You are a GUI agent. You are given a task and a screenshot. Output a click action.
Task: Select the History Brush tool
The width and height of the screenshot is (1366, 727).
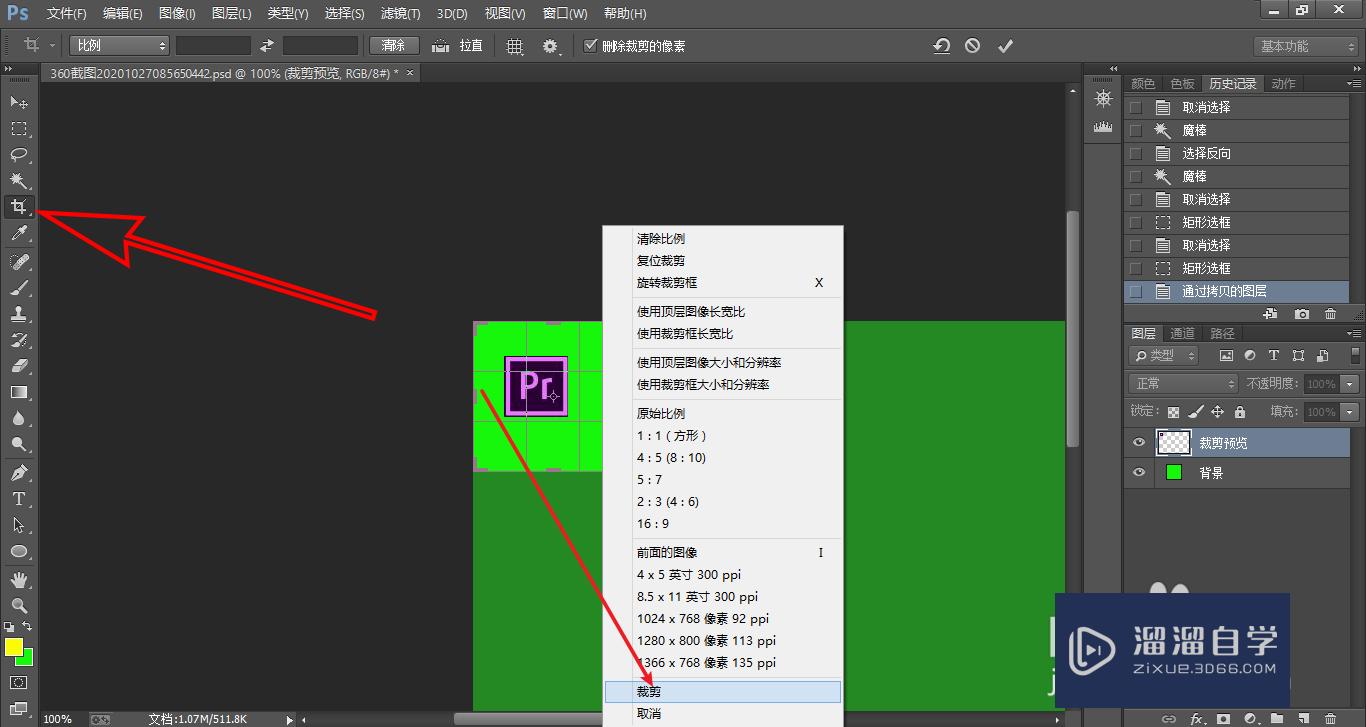[19, 339]
